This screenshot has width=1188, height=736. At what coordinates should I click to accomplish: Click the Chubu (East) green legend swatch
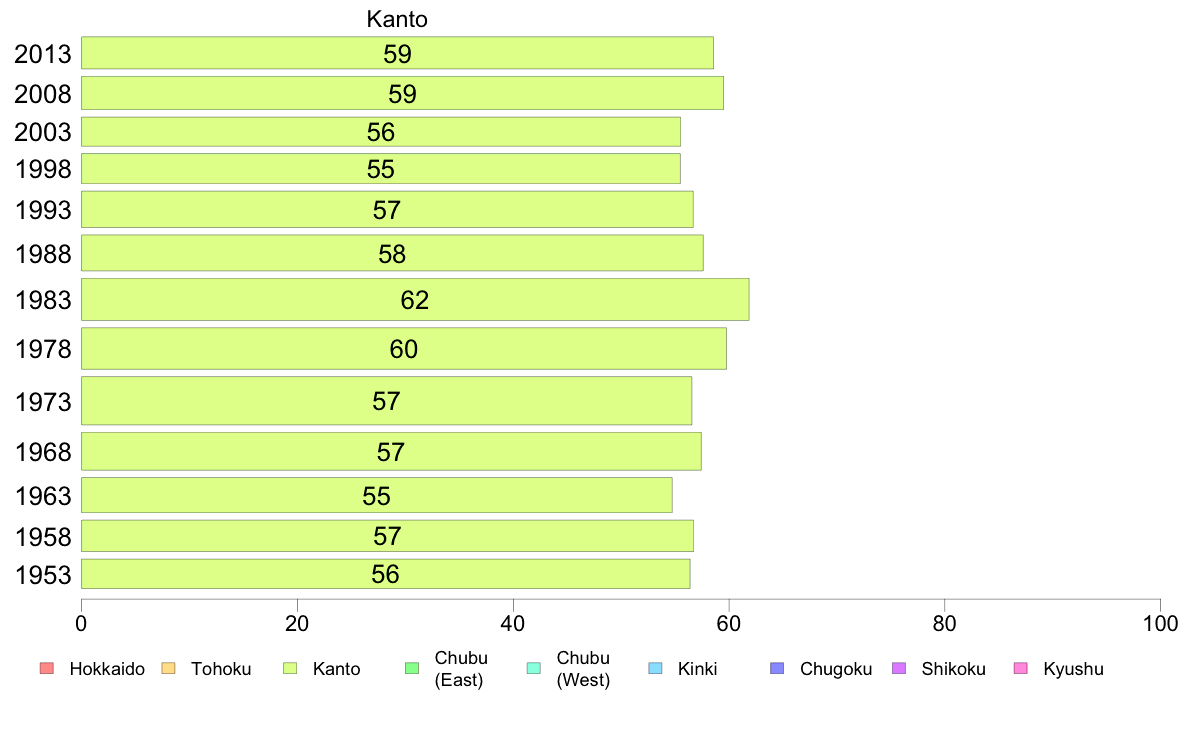pyautogui.click(x=412, y=668)
